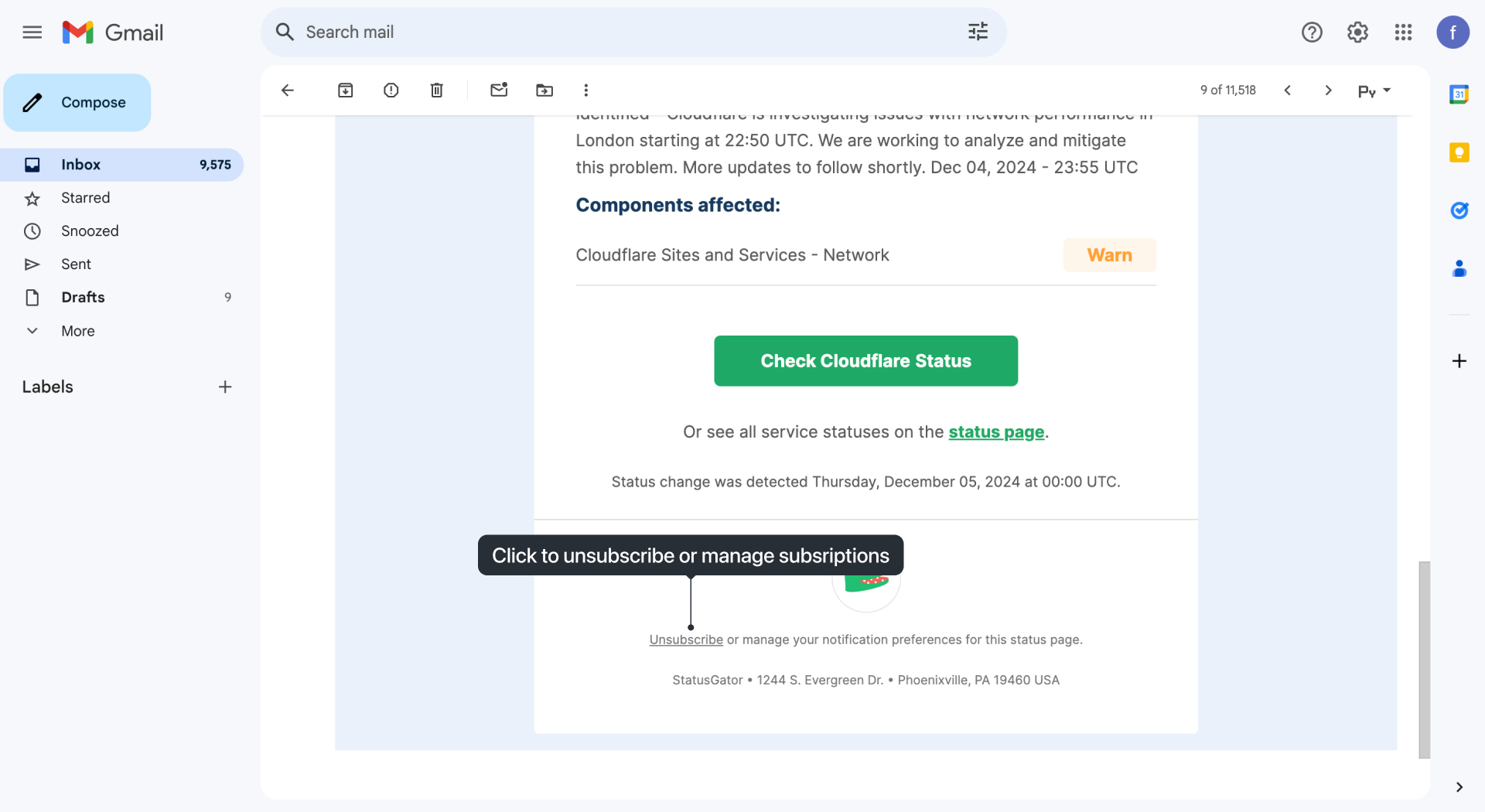Open Settings gear icon
1485x812 pixels.
click(x=1357, y=32)
